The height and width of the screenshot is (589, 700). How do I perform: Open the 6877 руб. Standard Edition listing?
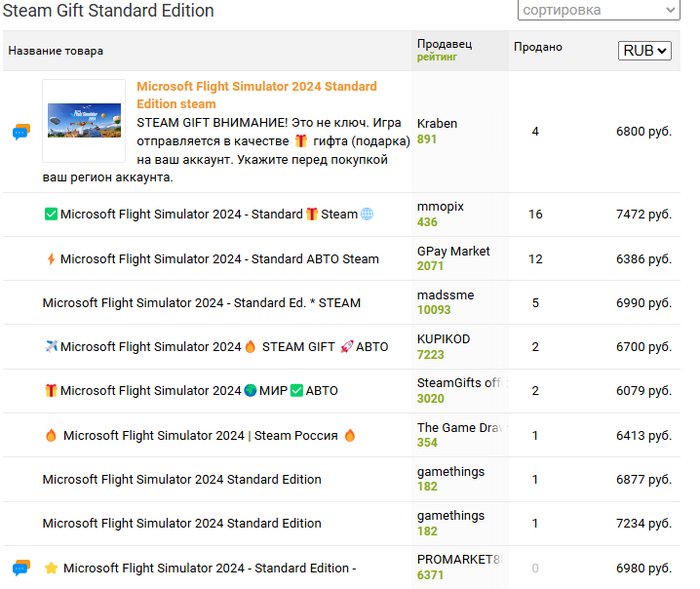[182, 479]
